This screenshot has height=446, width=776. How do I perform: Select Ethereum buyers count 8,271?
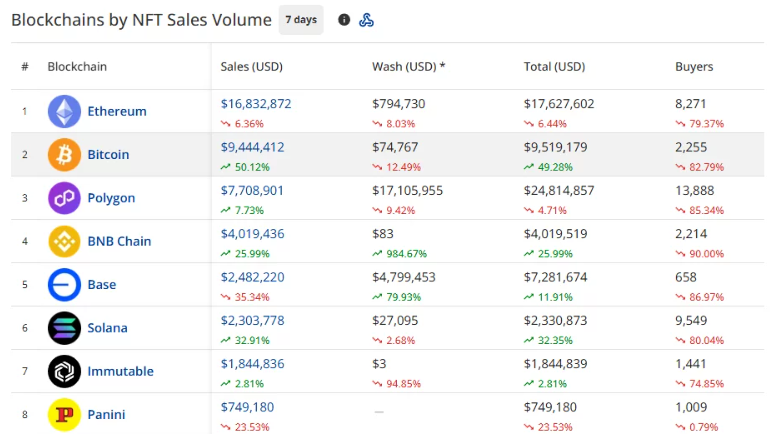tap(690, 103)
